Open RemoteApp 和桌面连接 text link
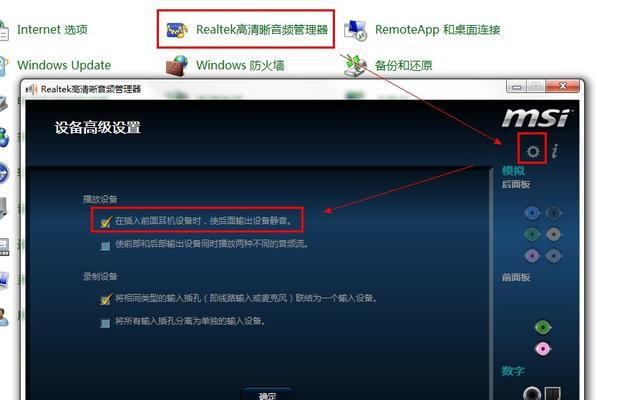617x400 pixels. point(438,29)
